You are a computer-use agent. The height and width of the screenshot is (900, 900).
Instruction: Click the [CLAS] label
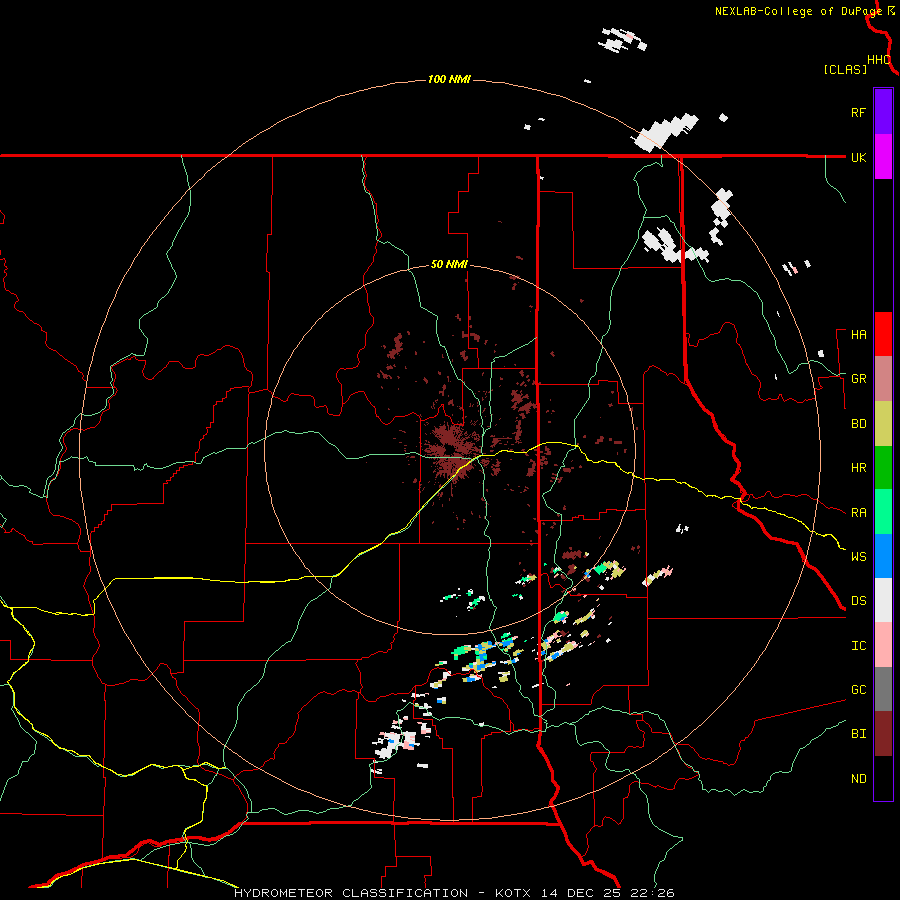[845, 69]
